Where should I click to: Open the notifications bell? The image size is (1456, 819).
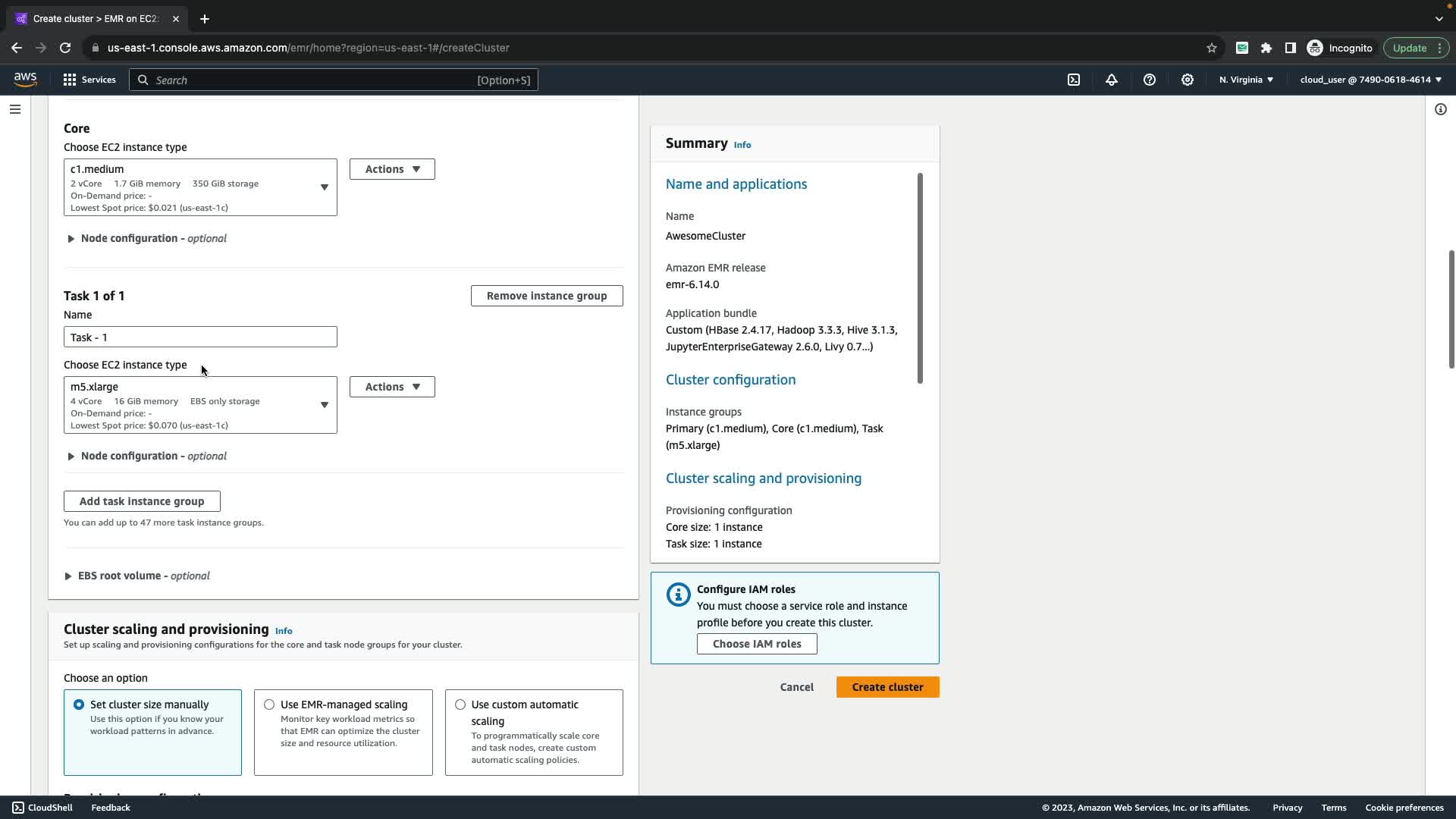tap(1112, 80)
